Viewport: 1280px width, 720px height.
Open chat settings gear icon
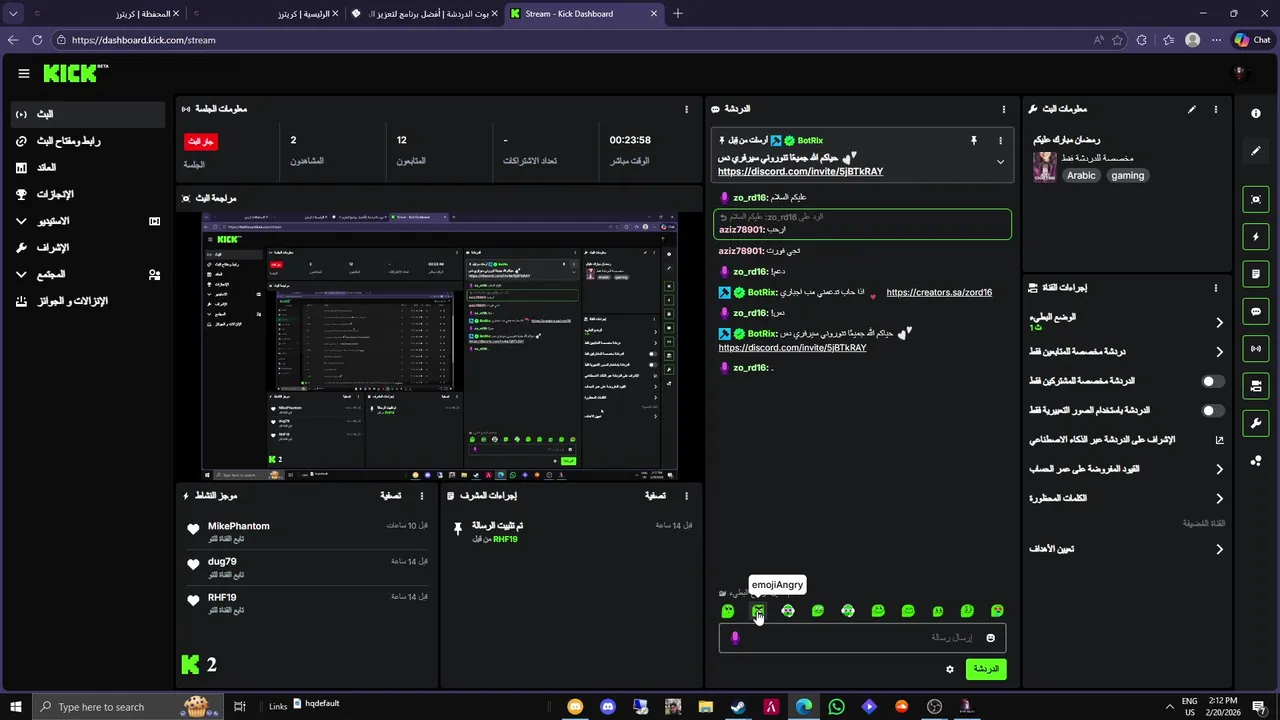tap(950, 669)
